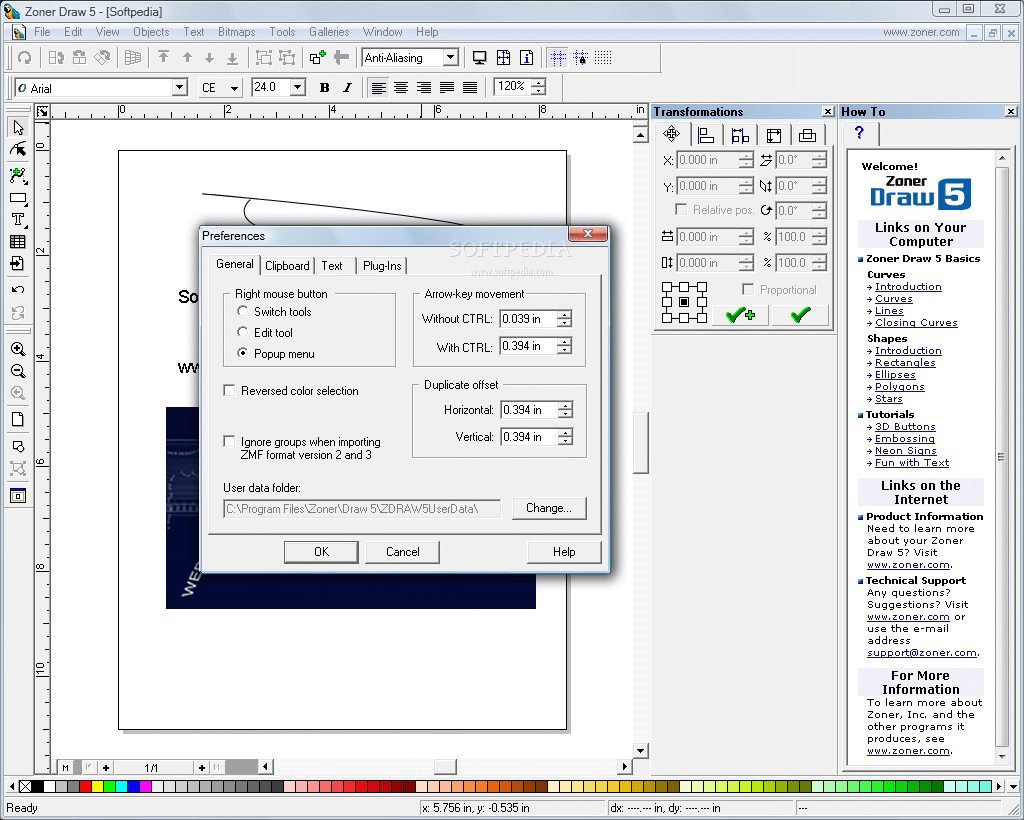
Task: Toggle the Proportional checkbox in Transformations
Action: tap(748, 289)
